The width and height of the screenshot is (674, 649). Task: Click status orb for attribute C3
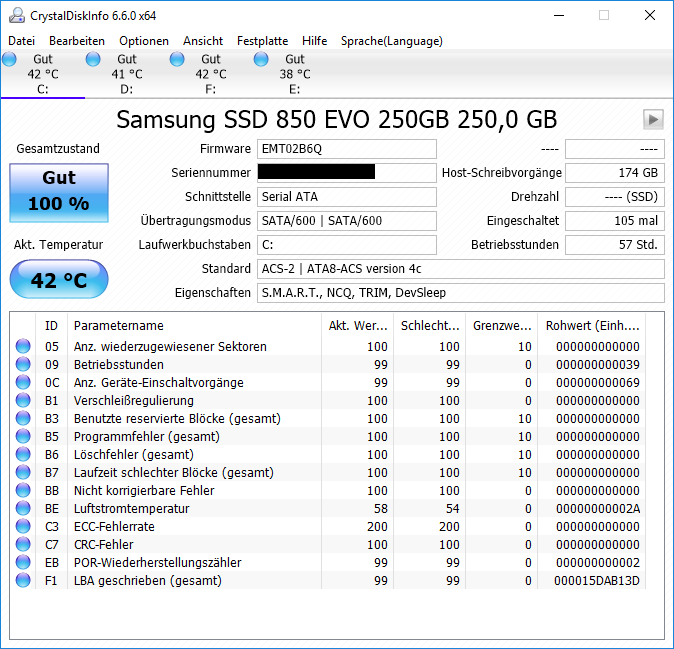click(x=23, y=527)
